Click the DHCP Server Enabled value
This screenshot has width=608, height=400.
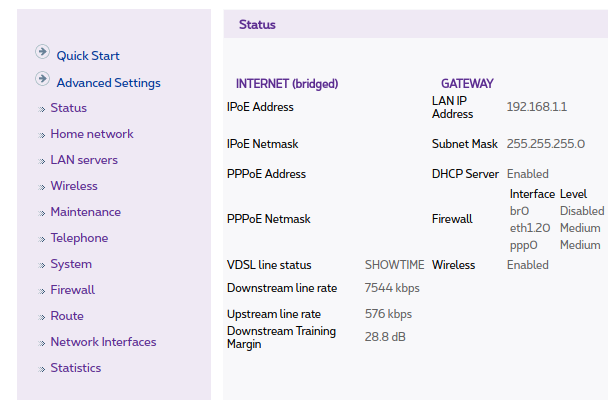(527, 174)
